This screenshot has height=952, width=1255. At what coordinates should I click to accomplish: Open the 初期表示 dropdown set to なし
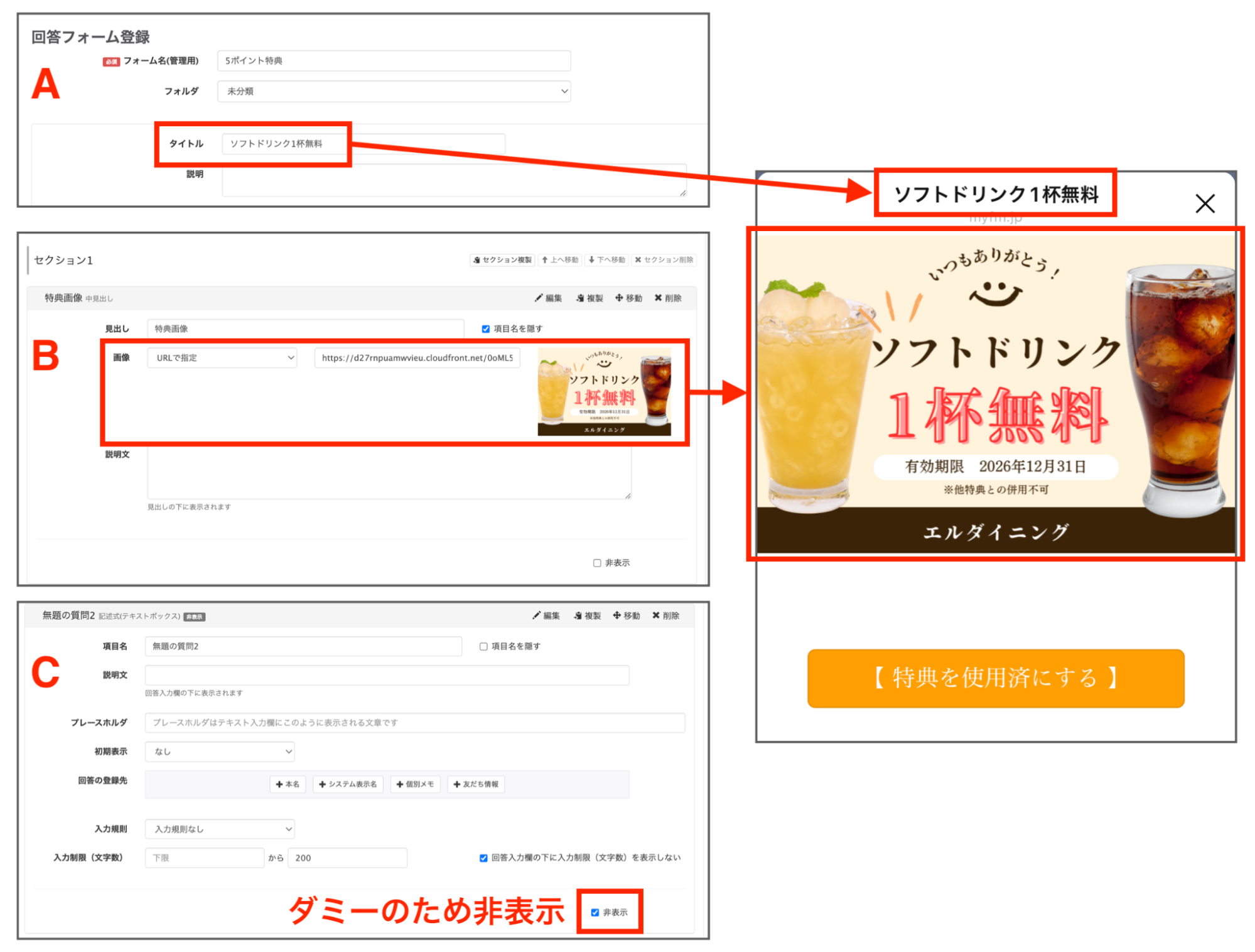coord(220,751)
